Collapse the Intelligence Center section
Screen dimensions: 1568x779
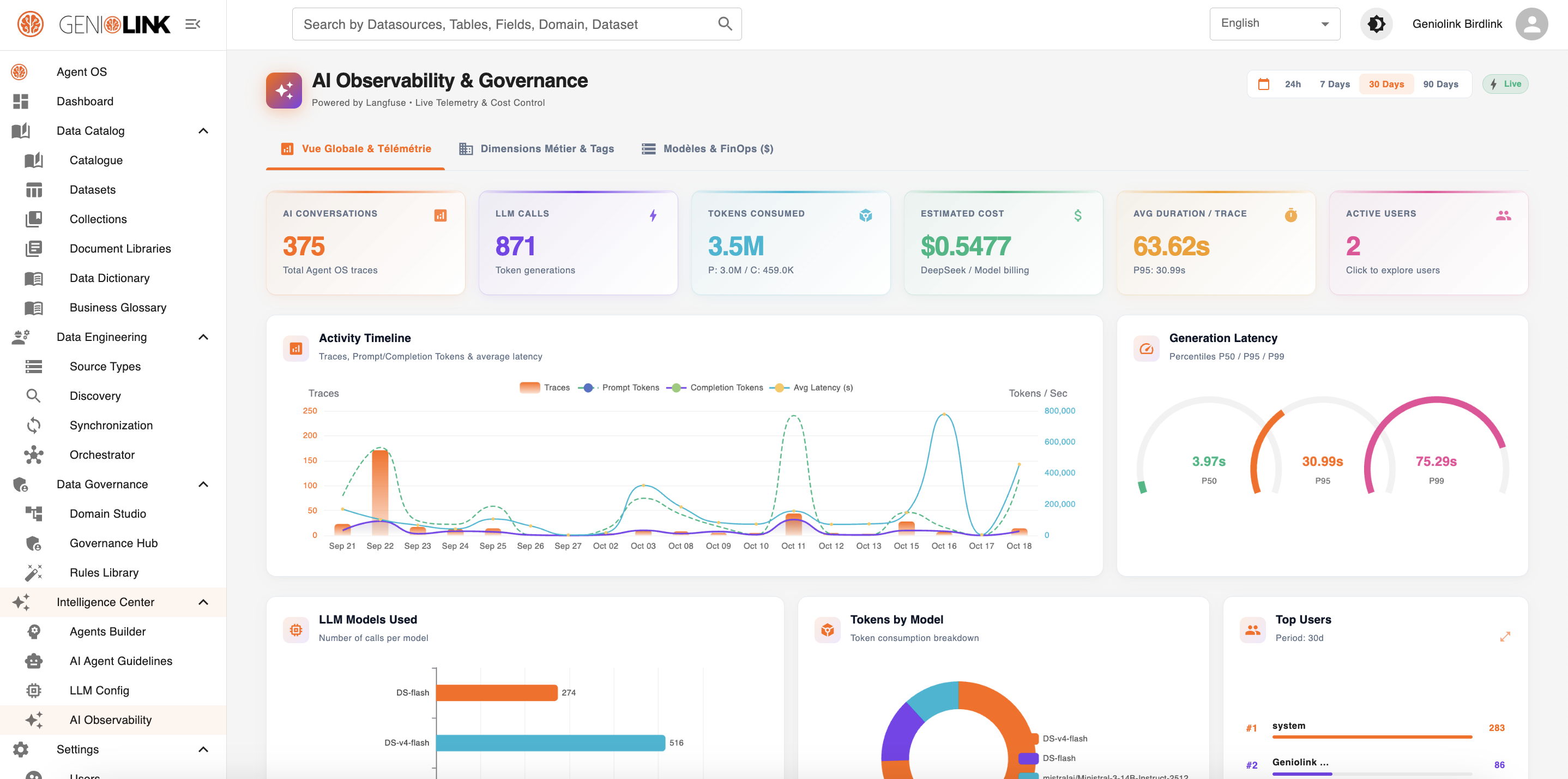point(203,602)
